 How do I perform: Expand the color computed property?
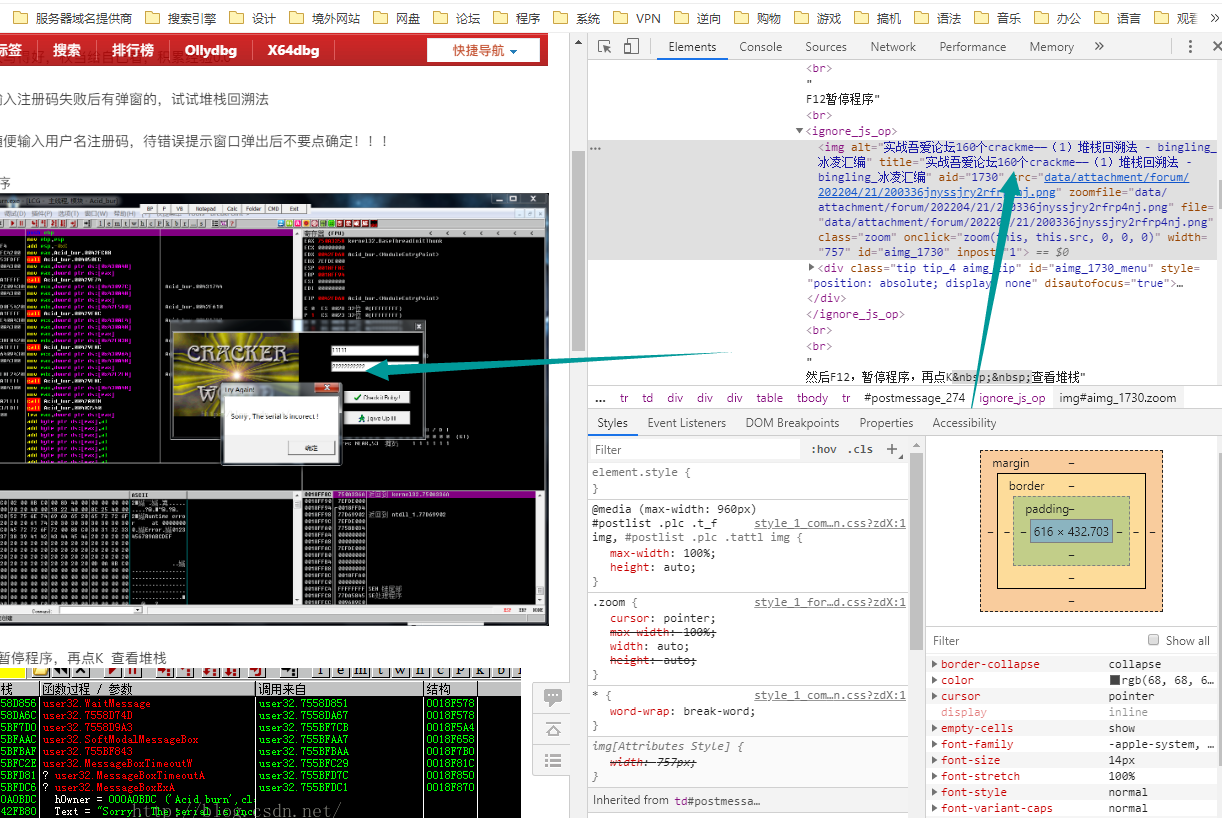(x=935, y=680)
